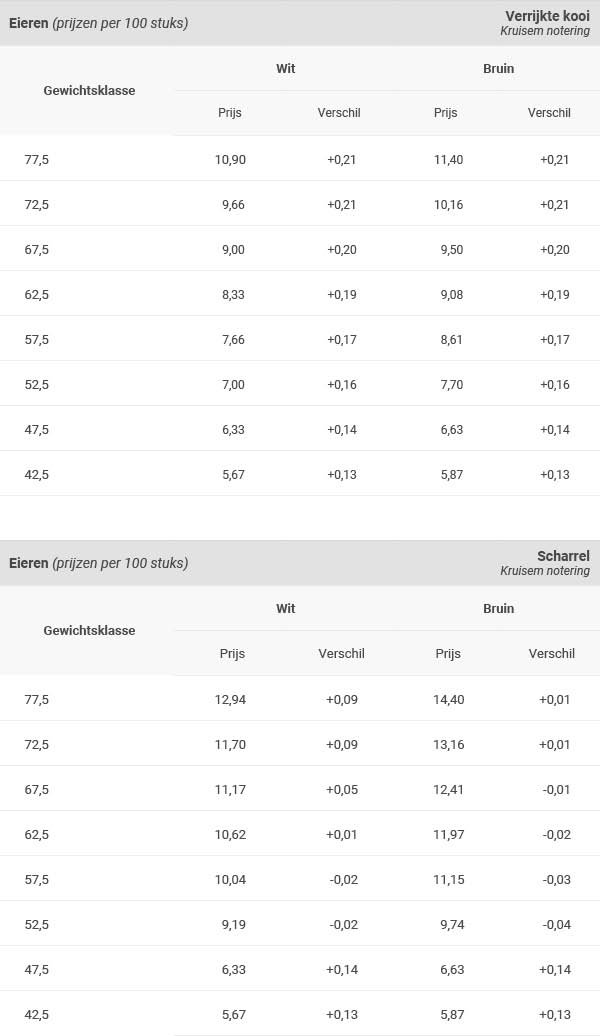Click the Scharrel white price 12,94
The height and width of the screenshot is (1036, 600).
[x=230, y=699]
